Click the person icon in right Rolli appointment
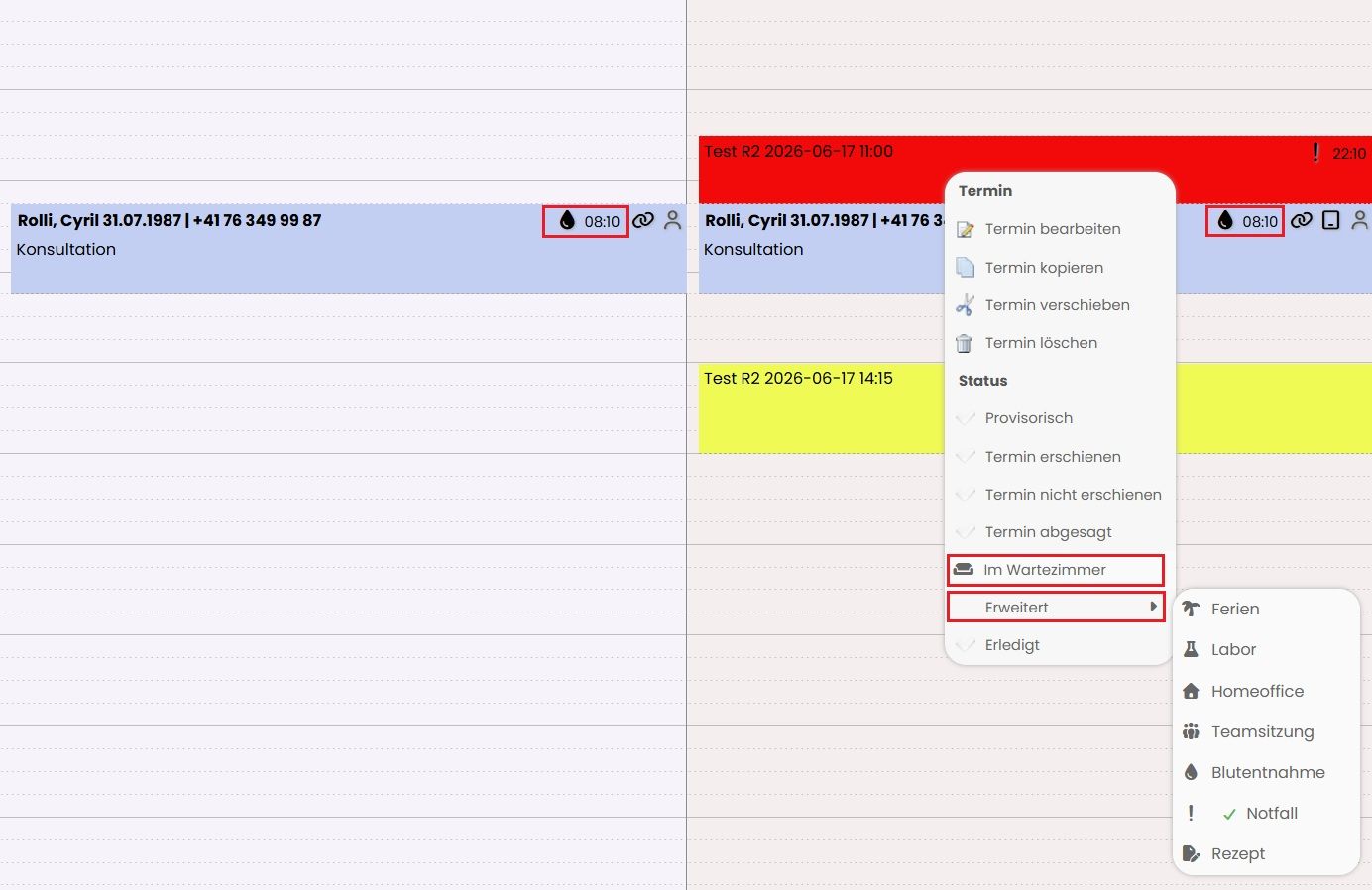Screen dimensions: 1372x890 pos(1360,220)
